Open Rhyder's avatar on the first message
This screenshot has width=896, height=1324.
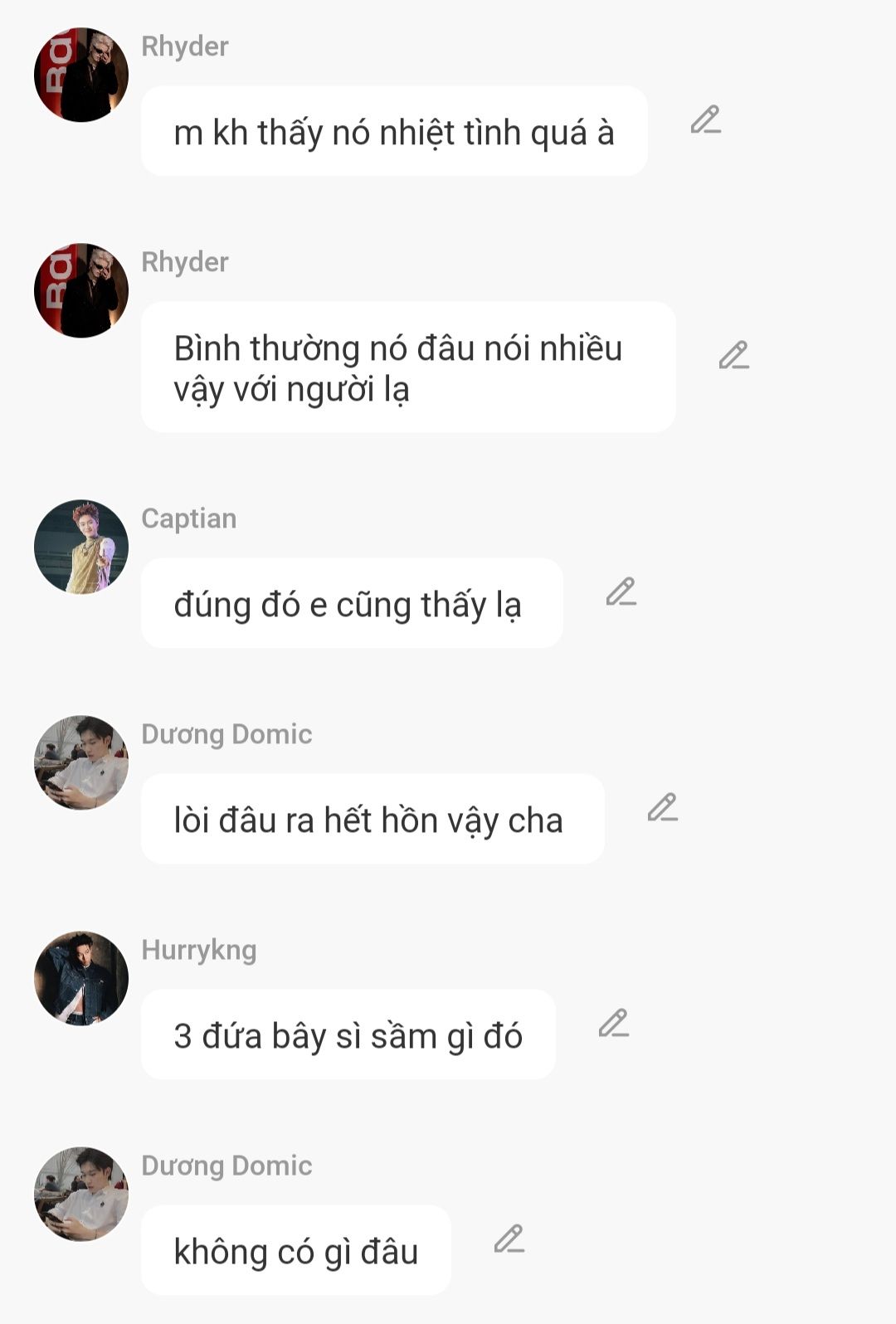tap(81, 75)
